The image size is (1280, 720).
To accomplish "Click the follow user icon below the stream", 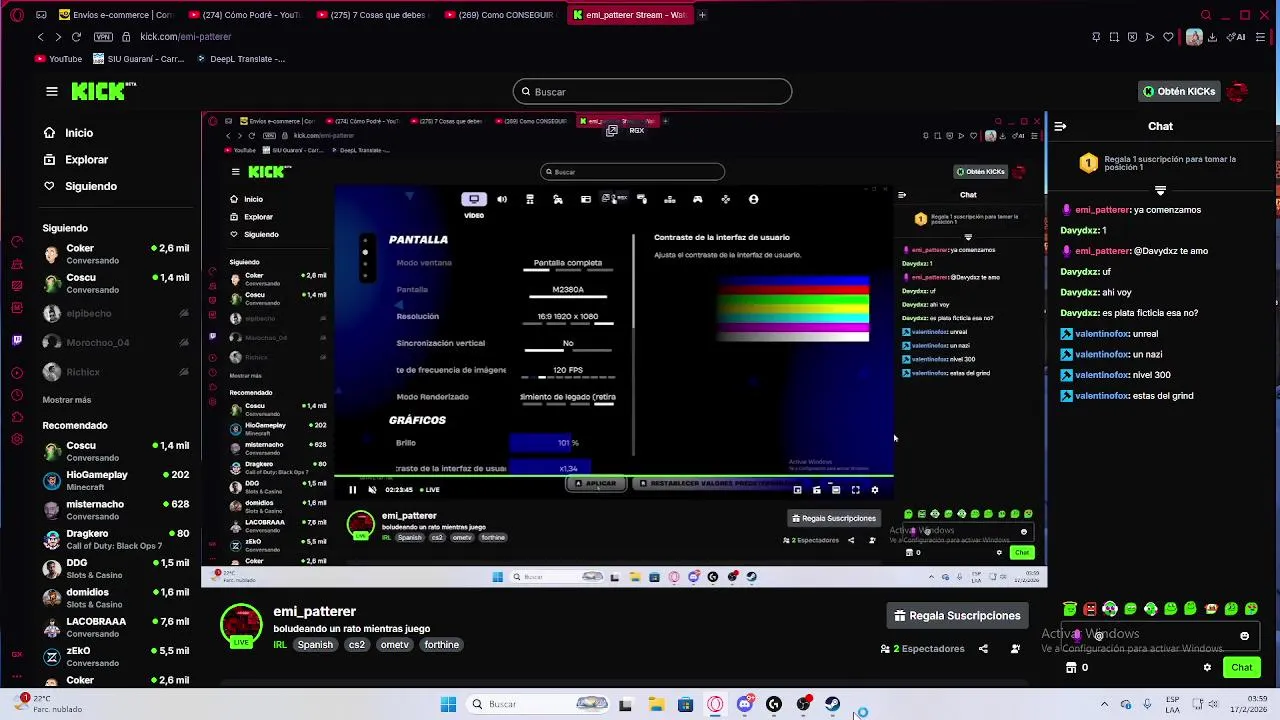I will point(1015,649).
